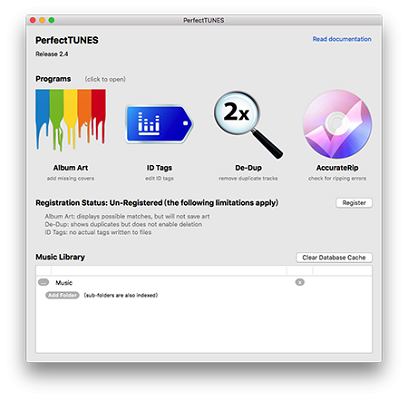Click 'check for ripping errors' caption
408x400 pixels.
click(x=337, y=178)
